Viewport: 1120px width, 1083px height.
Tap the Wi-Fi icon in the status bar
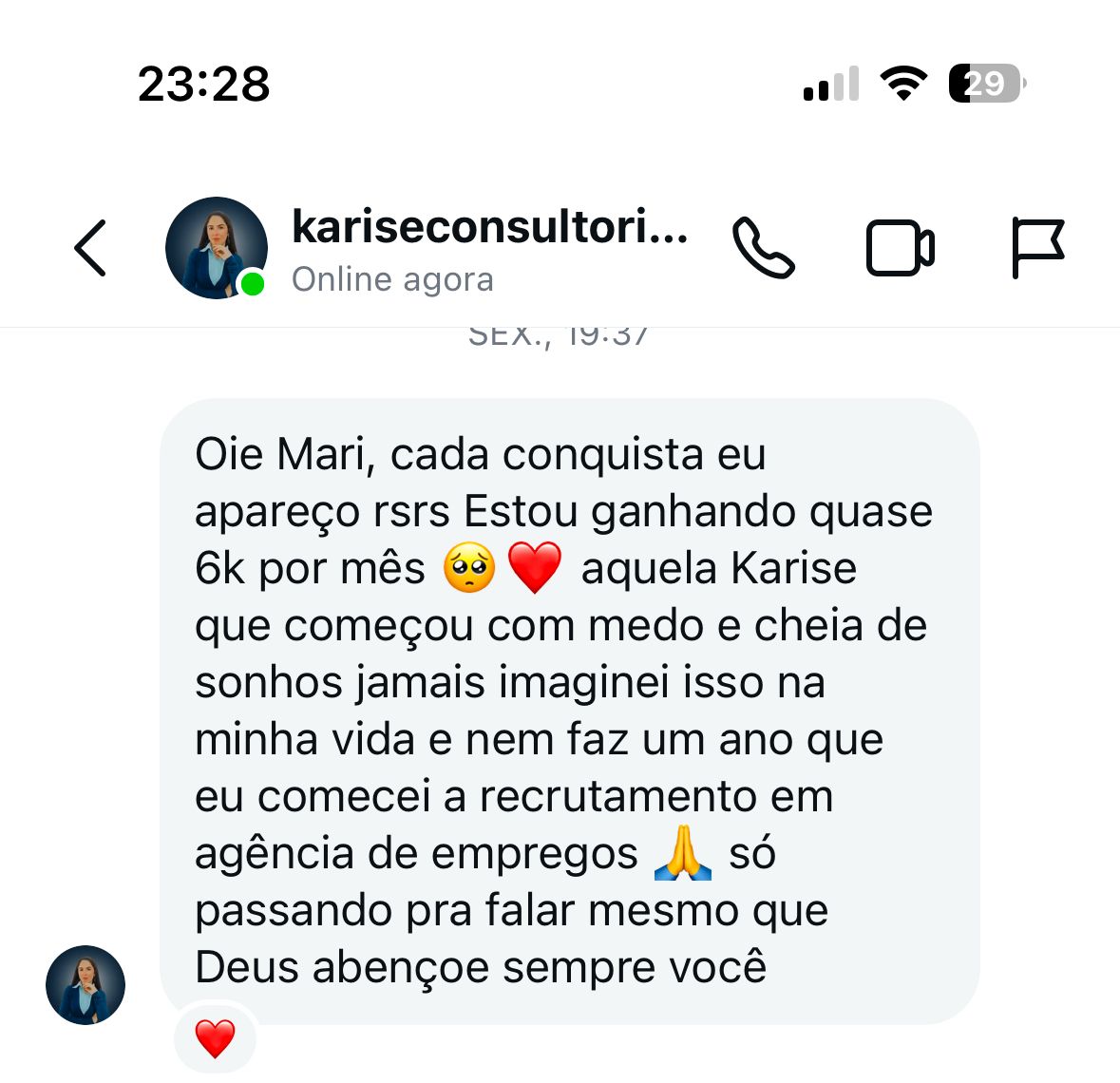(x=903, y=83)
